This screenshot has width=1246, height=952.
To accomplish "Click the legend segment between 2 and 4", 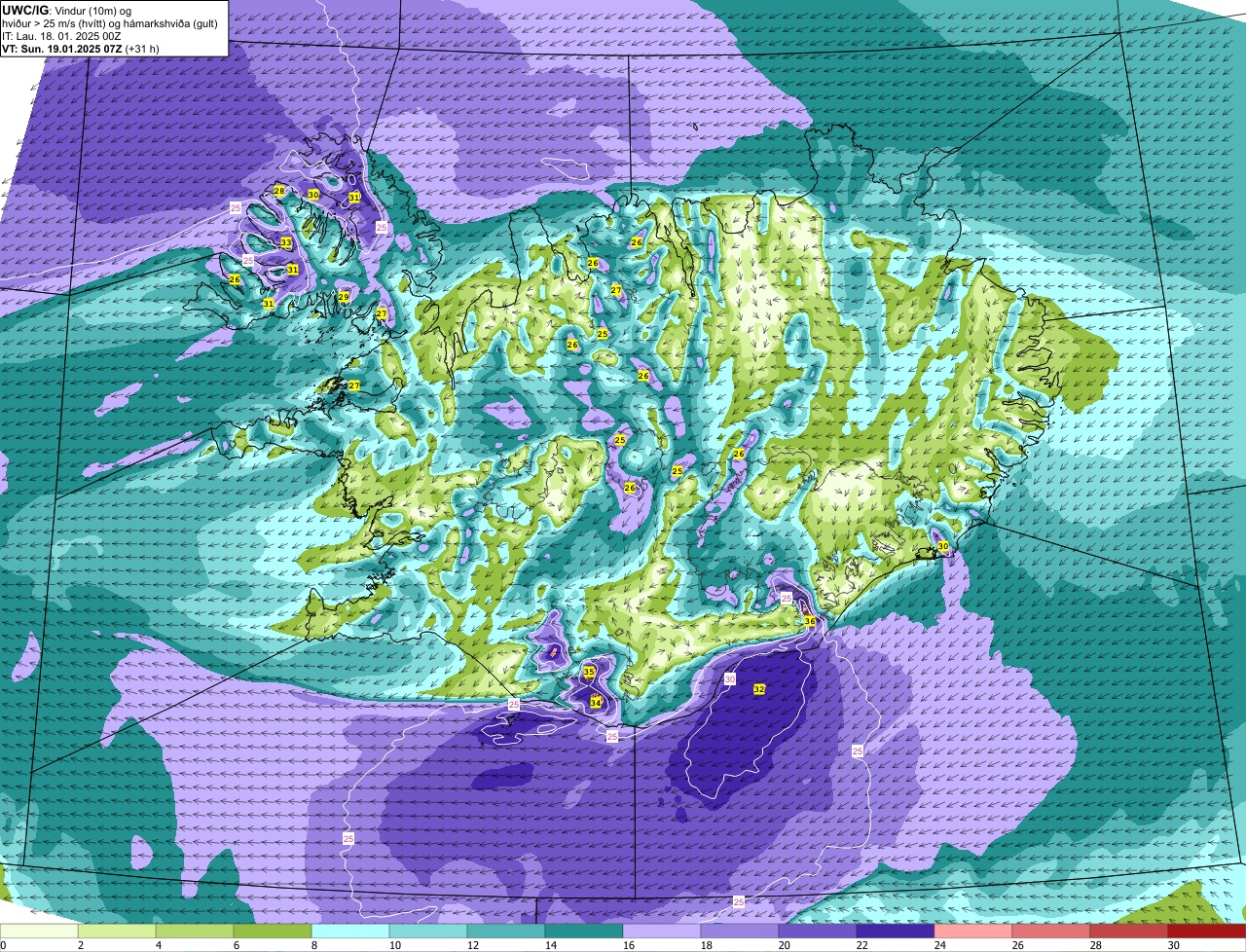I will (x=117, y=931).
